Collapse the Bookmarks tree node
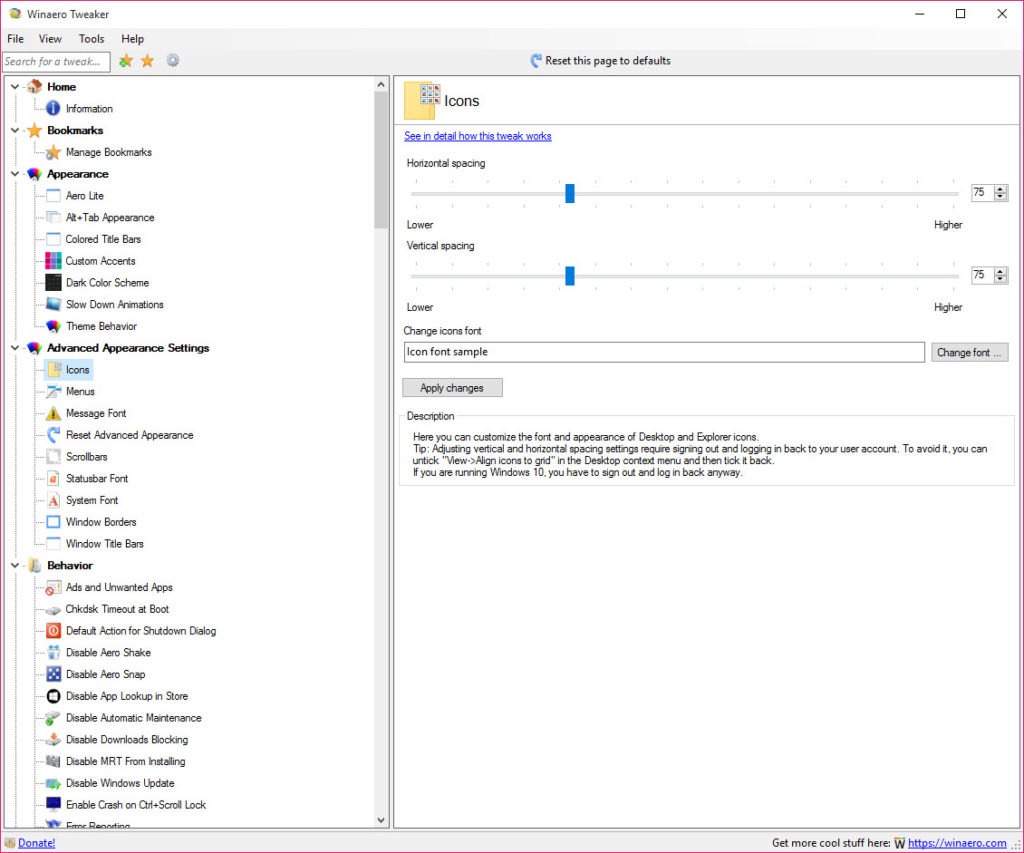 point(14,130)
